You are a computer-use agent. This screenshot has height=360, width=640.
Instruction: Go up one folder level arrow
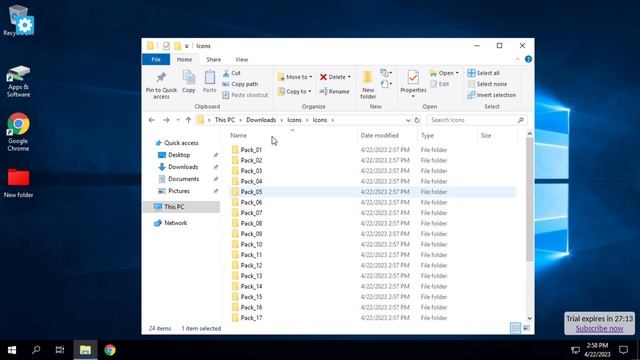point(188,120)
